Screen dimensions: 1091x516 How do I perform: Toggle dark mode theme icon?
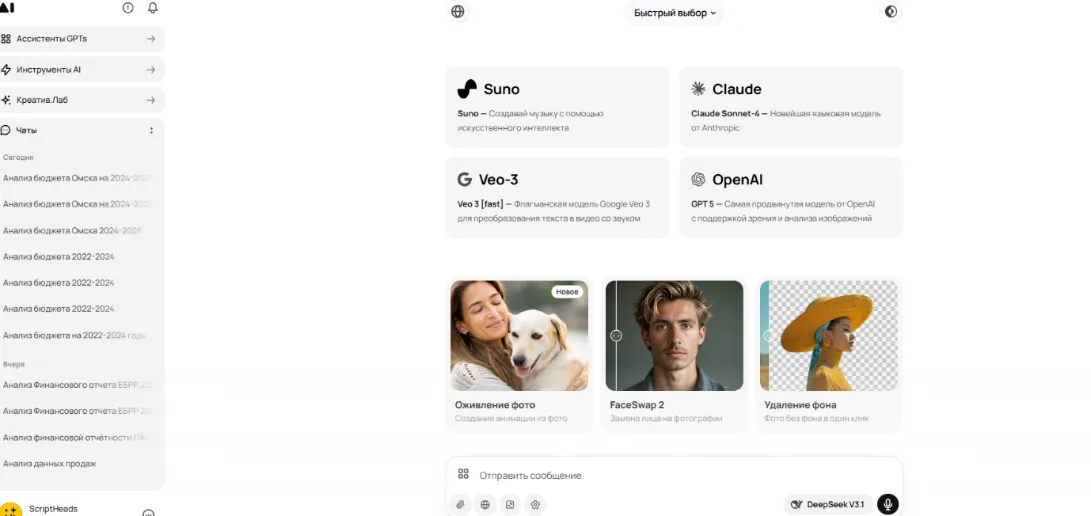tap(891, 12)
